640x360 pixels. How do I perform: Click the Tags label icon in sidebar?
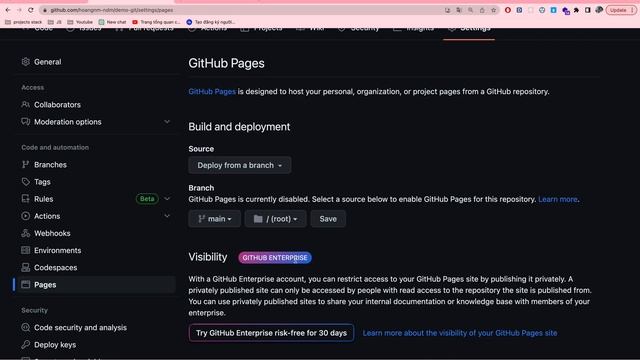[26, 182]
